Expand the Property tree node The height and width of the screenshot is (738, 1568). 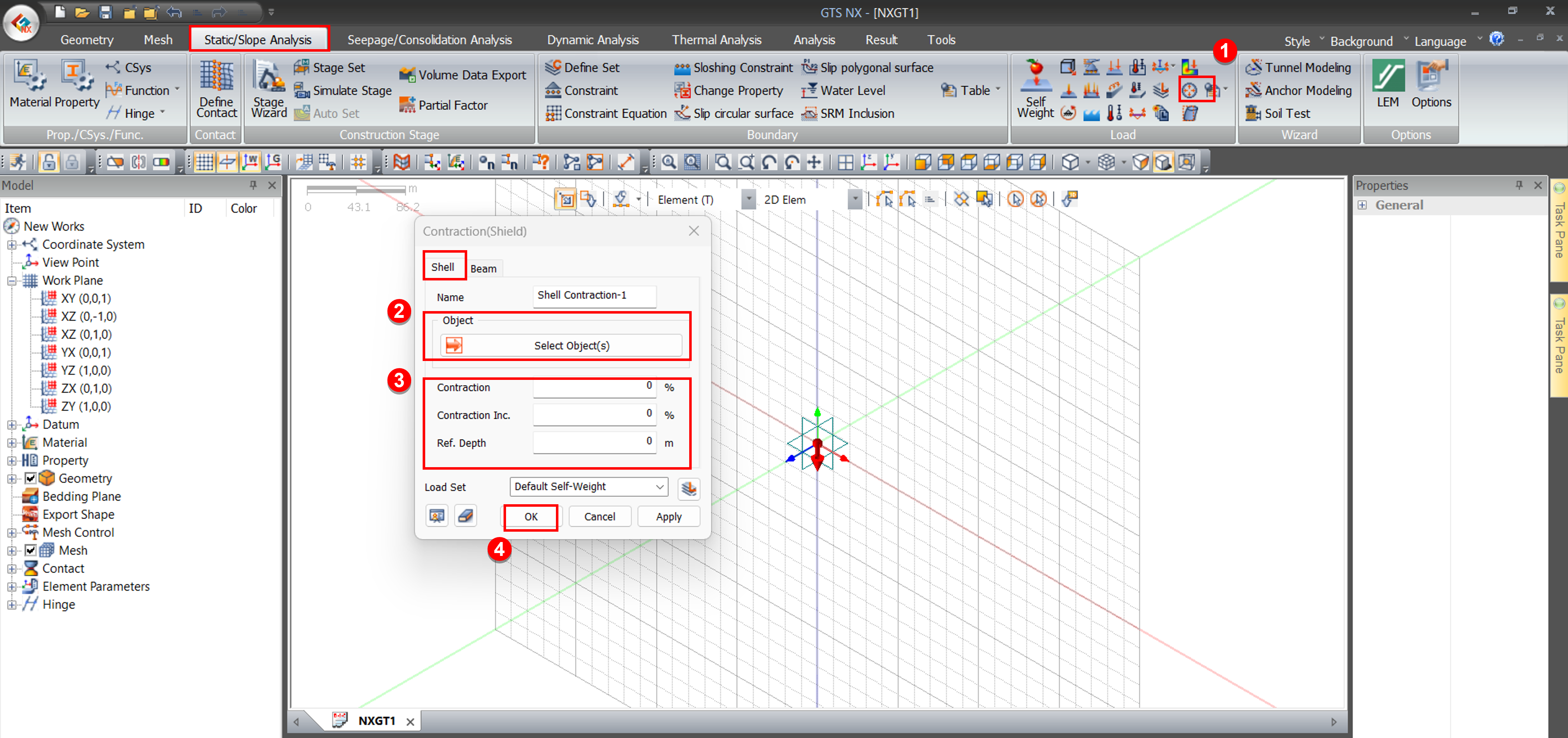[x=11, y=461]
